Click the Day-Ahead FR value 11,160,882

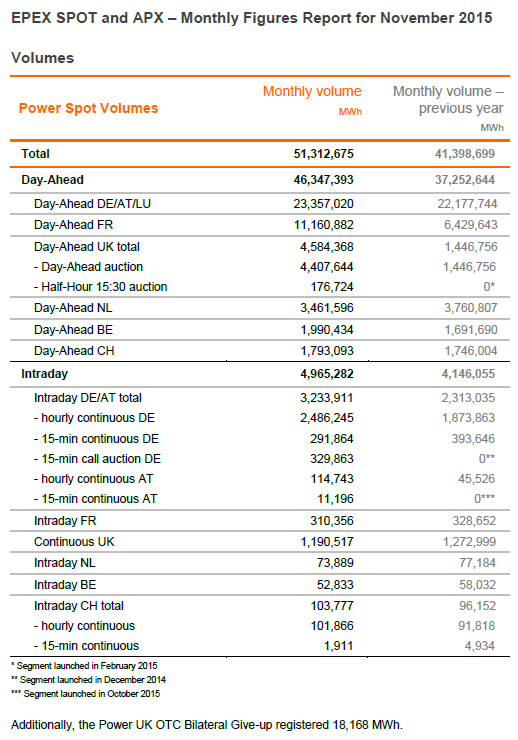coord(324,225)
